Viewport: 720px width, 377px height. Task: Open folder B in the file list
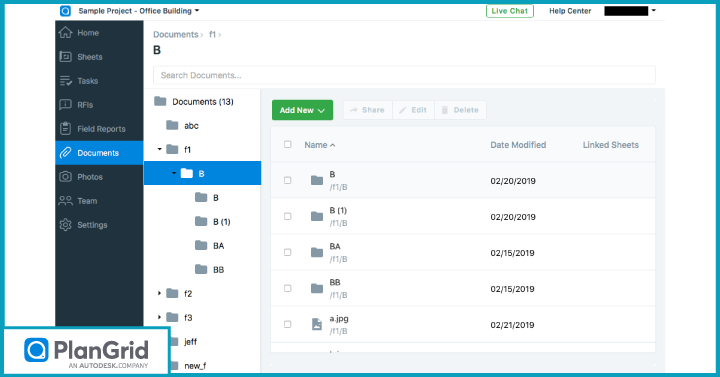(332, 174)
